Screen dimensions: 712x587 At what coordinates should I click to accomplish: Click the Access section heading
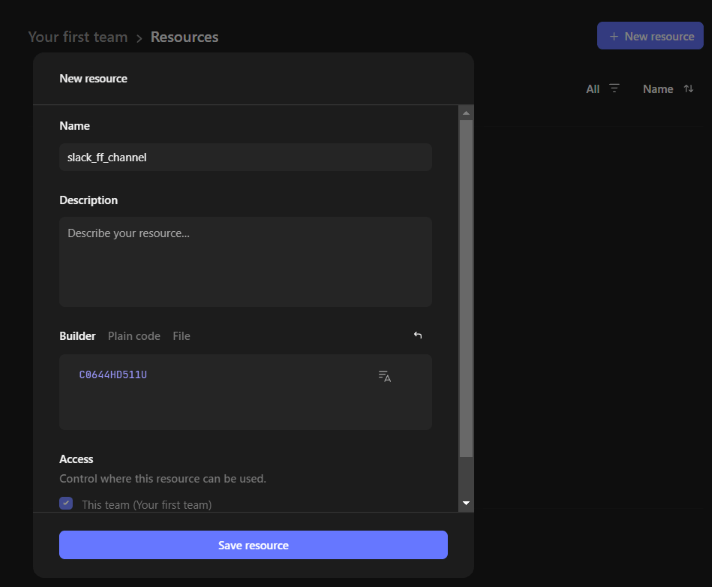point(76,459)
